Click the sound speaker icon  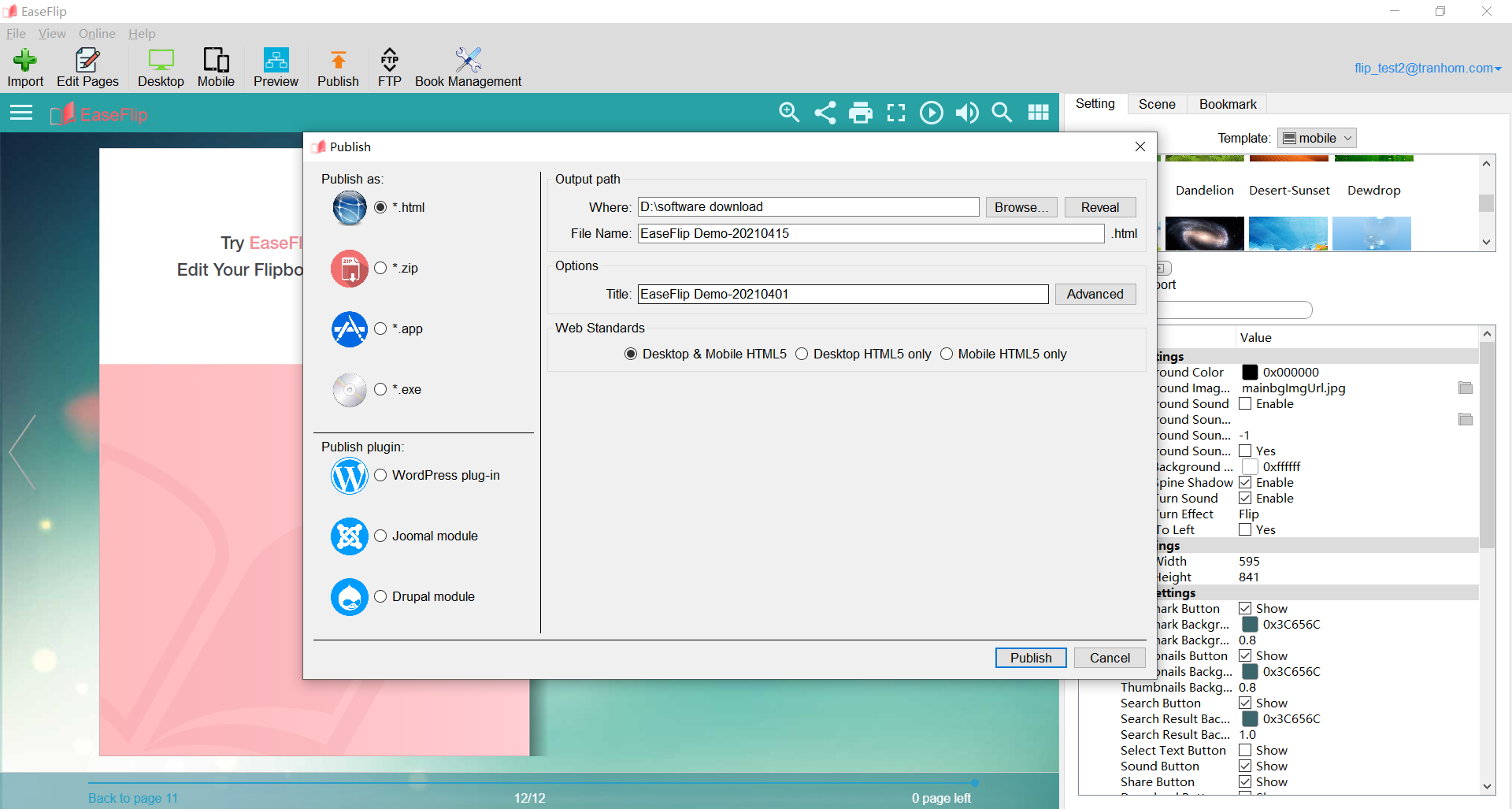[x=967, y=113]
